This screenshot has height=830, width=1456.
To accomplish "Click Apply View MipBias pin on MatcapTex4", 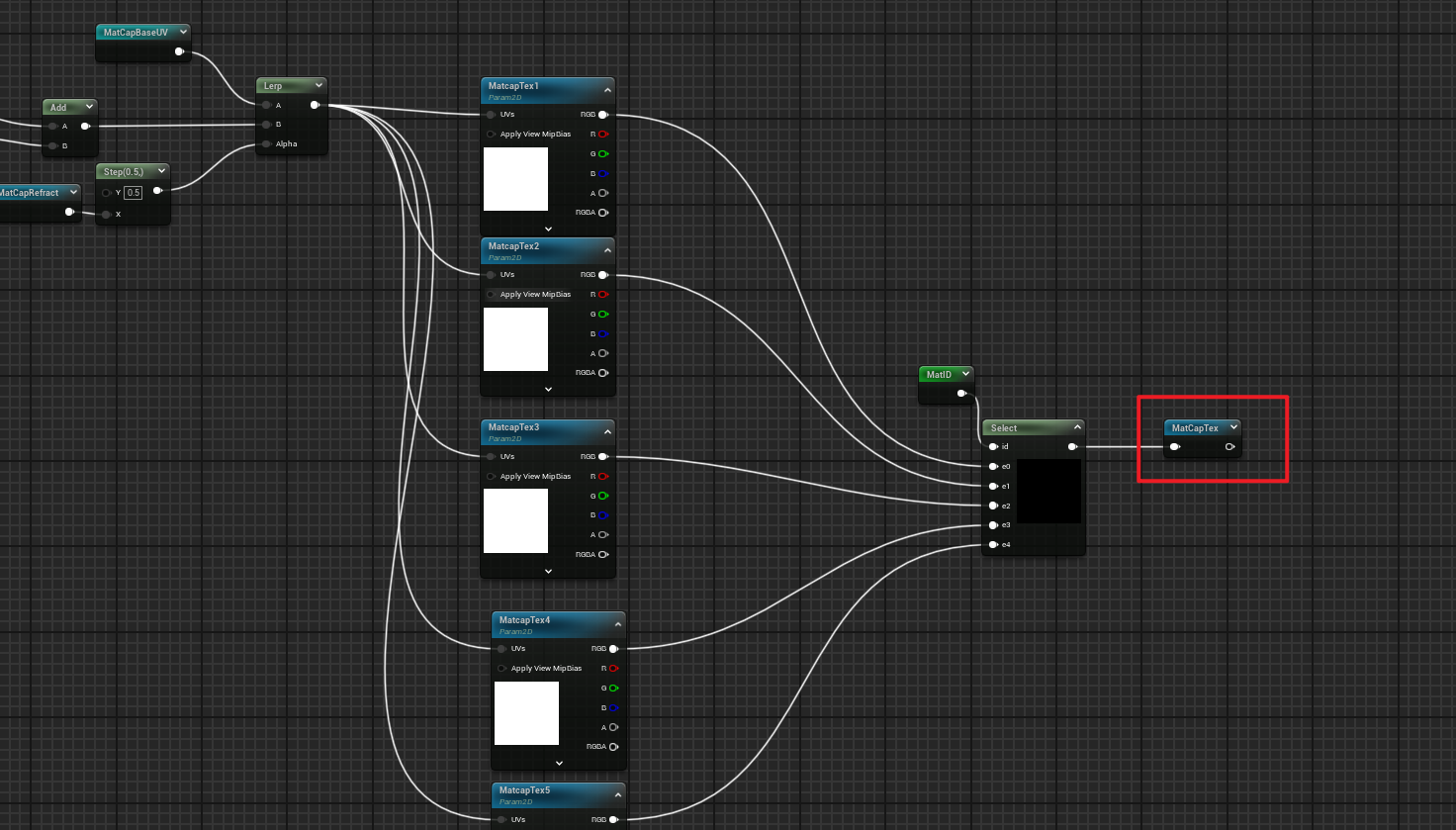I will click(x=502, y=669).
